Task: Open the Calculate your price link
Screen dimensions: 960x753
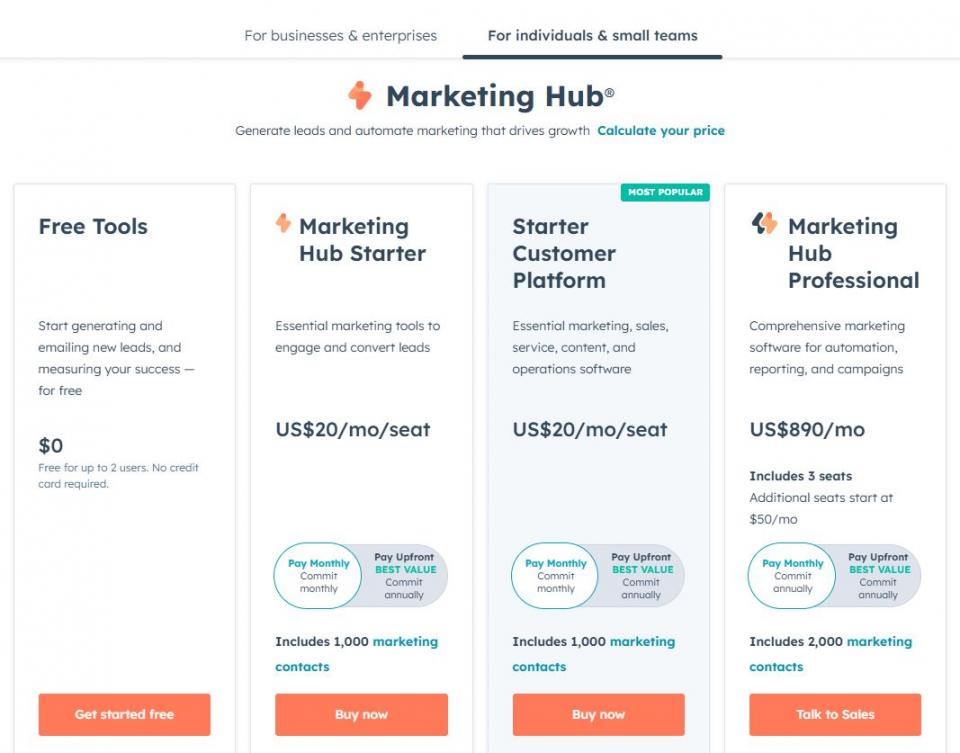Action: click(x=661, y=131)
